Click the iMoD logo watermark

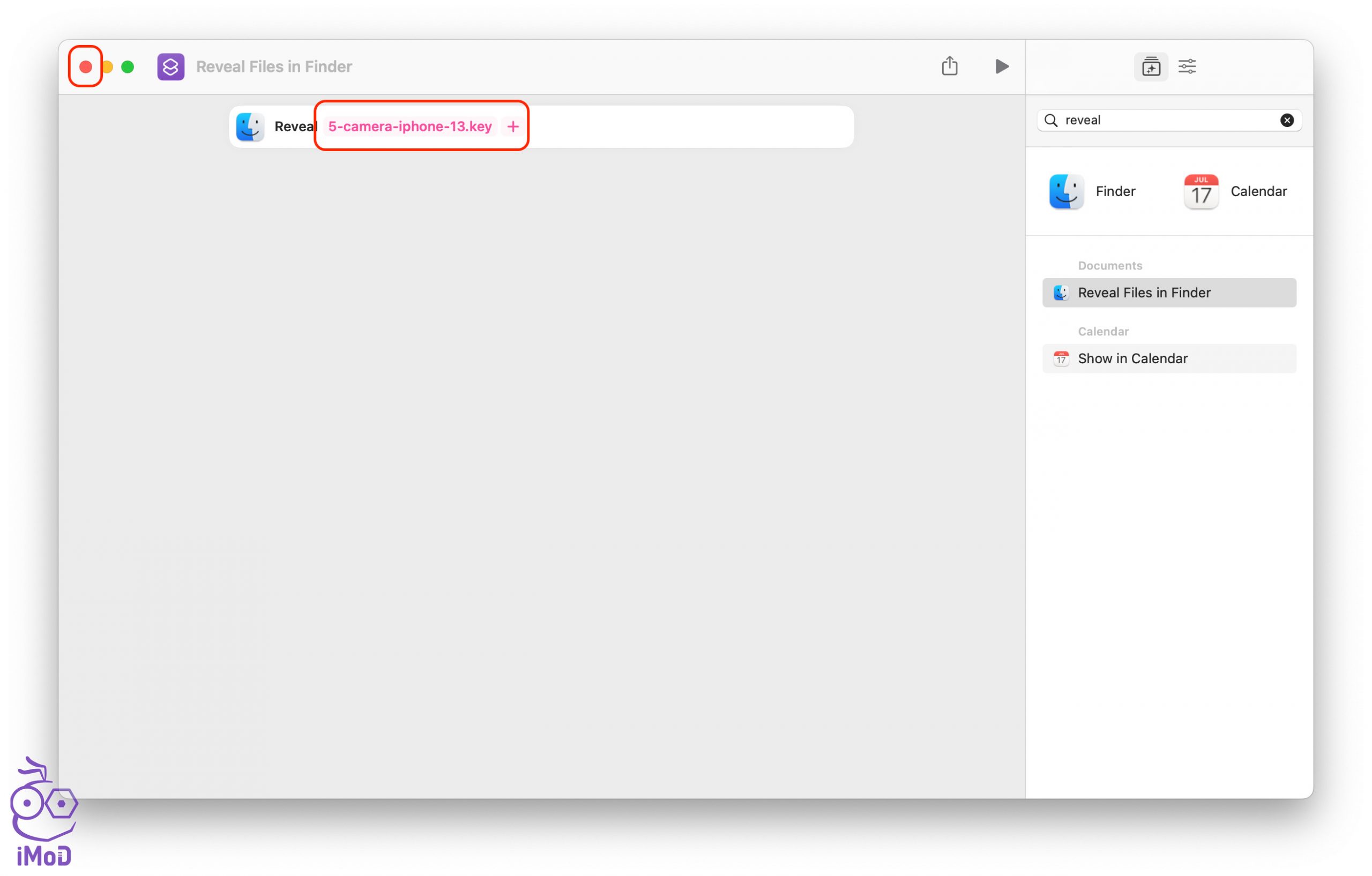coord(43,812)
